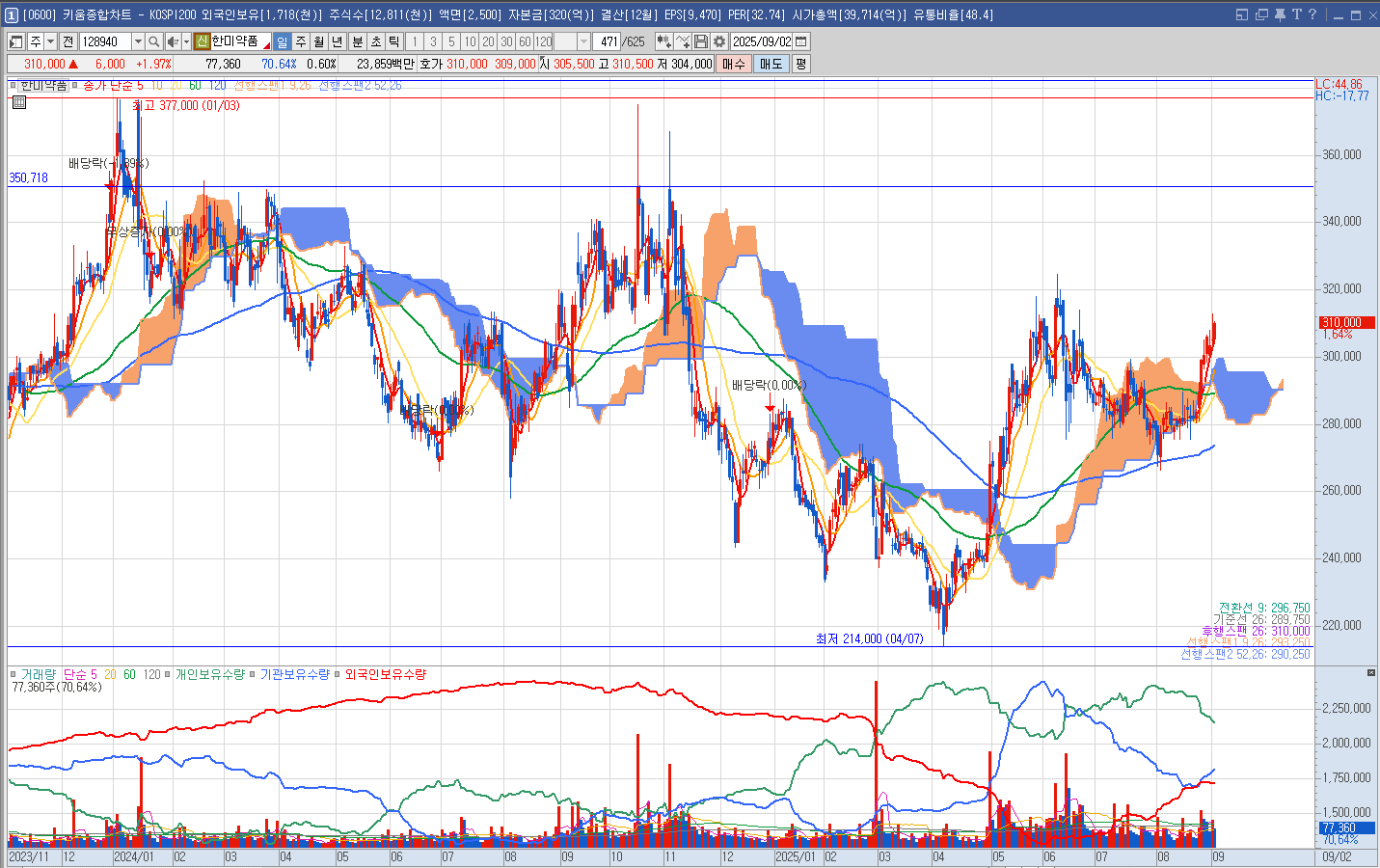The height and width of the screenshot is (868, 1380).
Task: Select the 일 daily period toggle
Action: 282,41
